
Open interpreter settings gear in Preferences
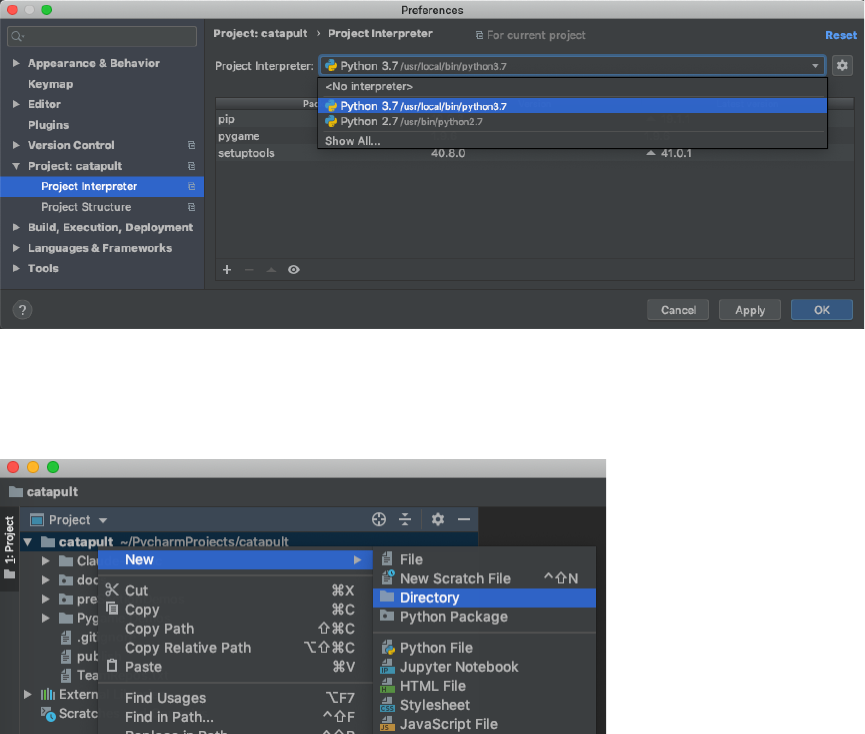842,66
